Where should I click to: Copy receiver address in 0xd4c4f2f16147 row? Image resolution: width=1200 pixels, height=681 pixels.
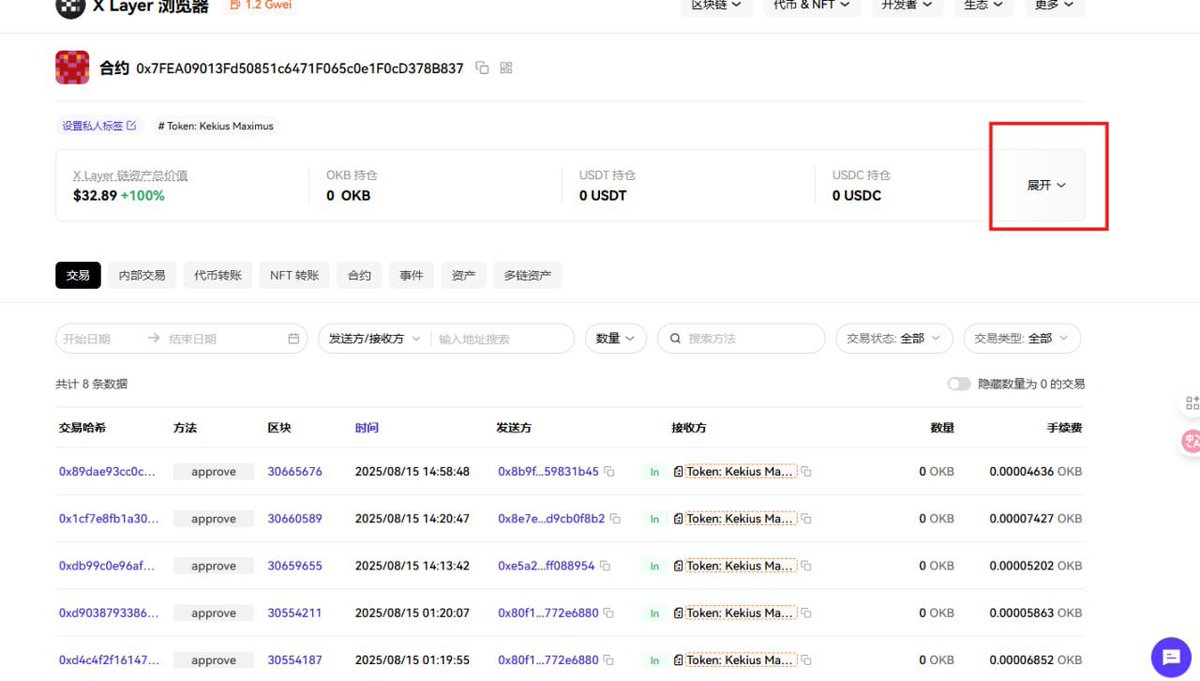tap(806, 660)
